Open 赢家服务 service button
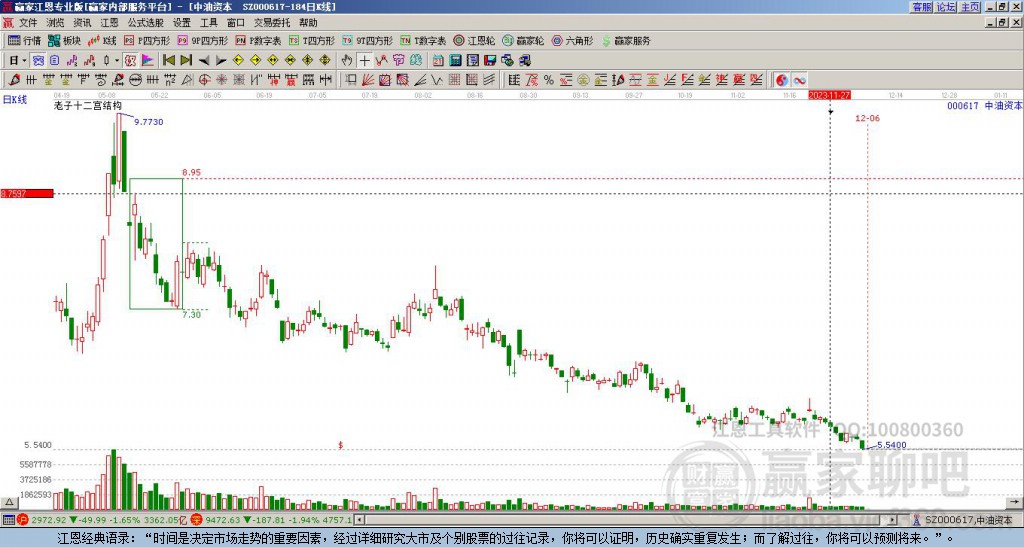1024x548 pixels. coord(626,40)
